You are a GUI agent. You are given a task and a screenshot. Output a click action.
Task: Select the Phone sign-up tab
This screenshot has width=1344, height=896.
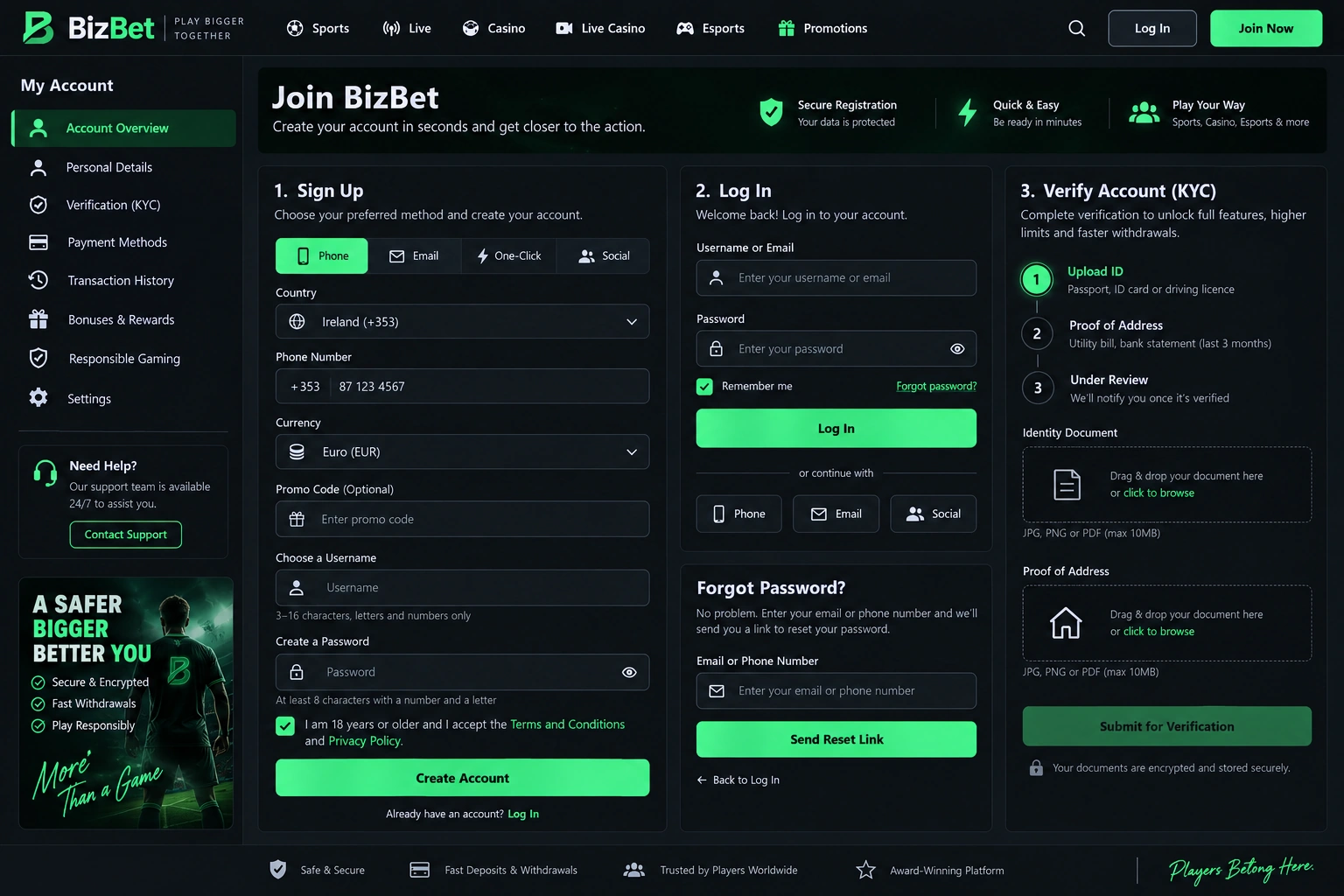(322, 255)
